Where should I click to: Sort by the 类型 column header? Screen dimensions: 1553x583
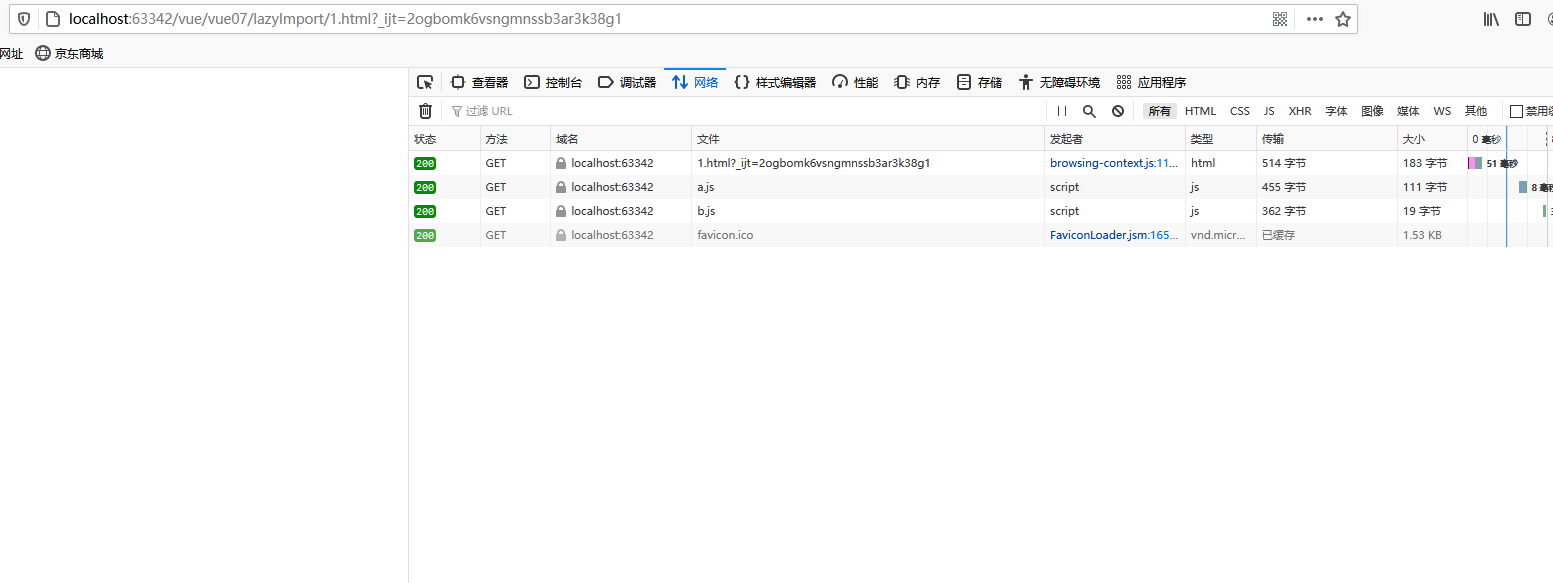click(1221, 139)
